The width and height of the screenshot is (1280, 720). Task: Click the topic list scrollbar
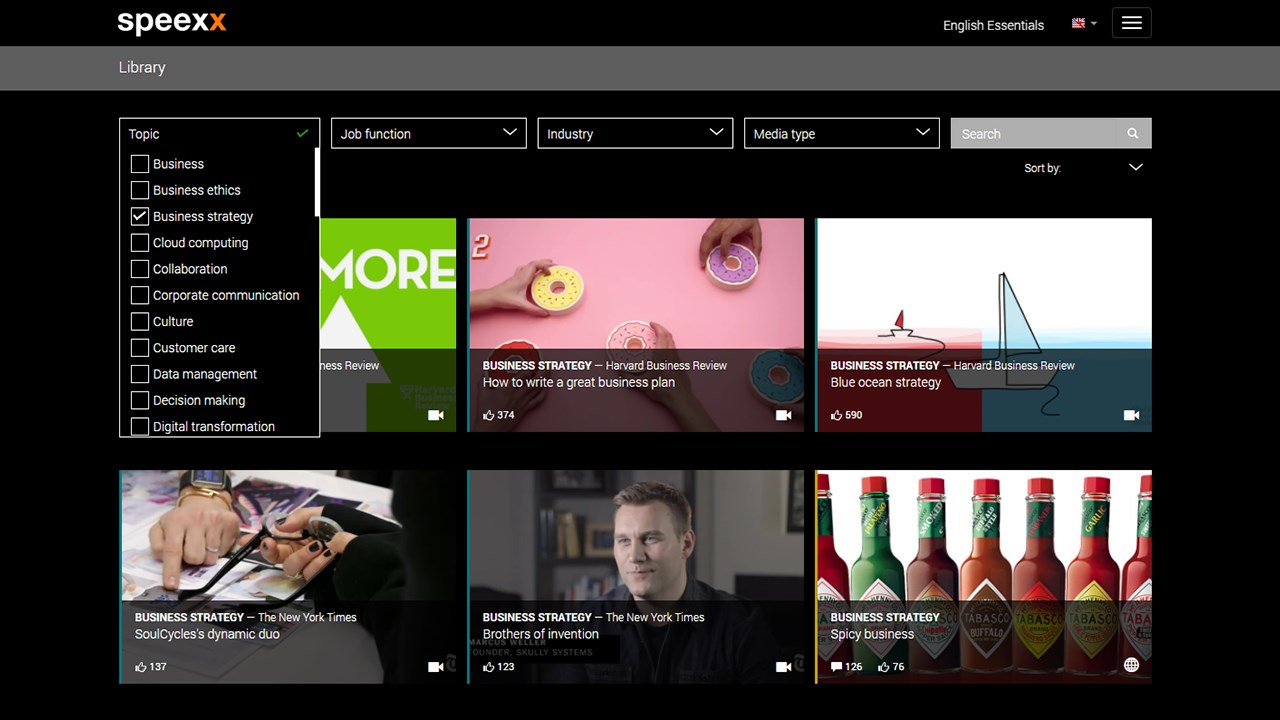[317, 183]
